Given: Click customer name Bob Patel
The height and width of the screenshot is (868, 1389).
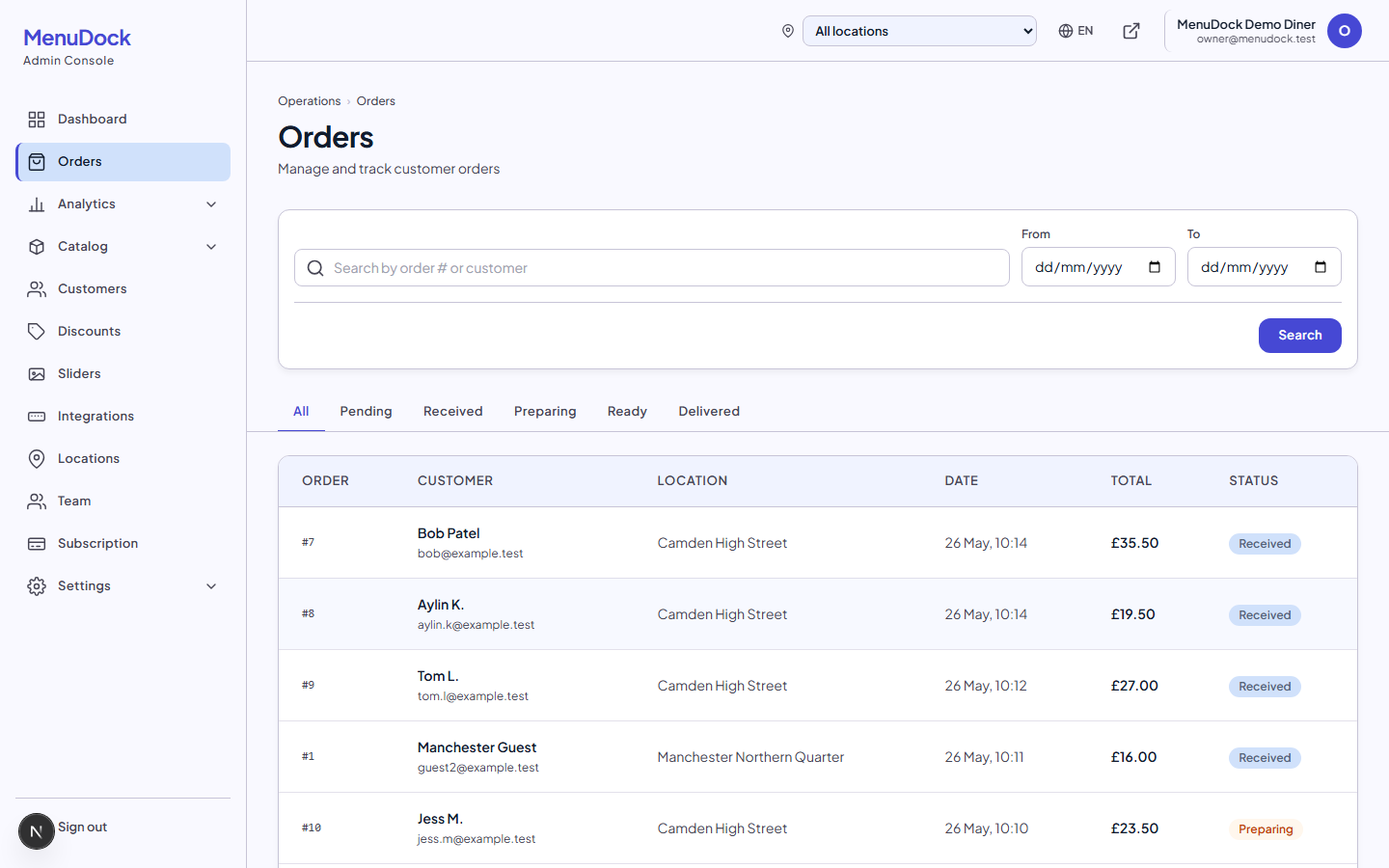Looking at the screenshot, I should tap(449, 533).
